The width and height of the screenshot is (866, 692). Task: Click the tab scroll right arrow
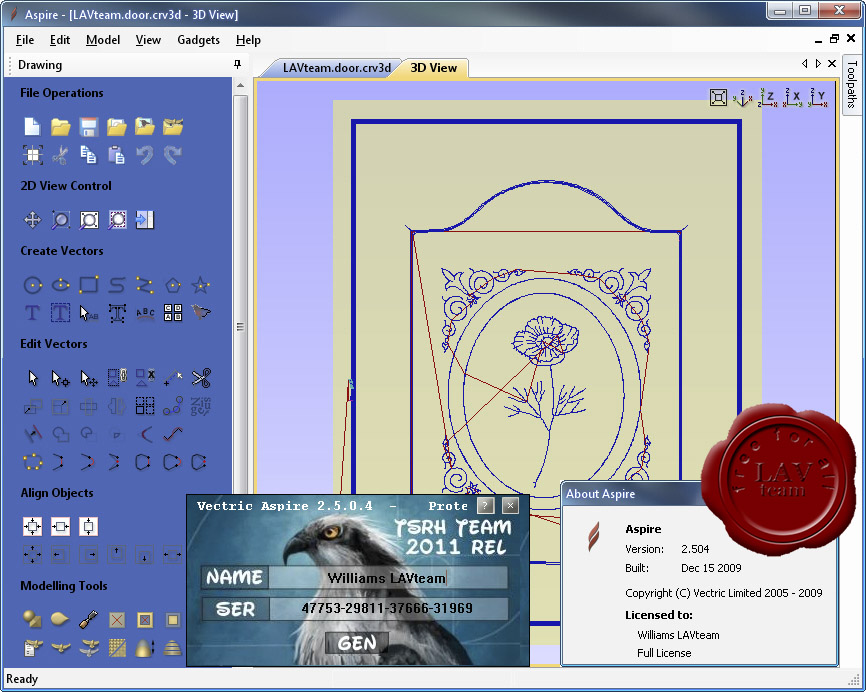click(x=818, y=64)
